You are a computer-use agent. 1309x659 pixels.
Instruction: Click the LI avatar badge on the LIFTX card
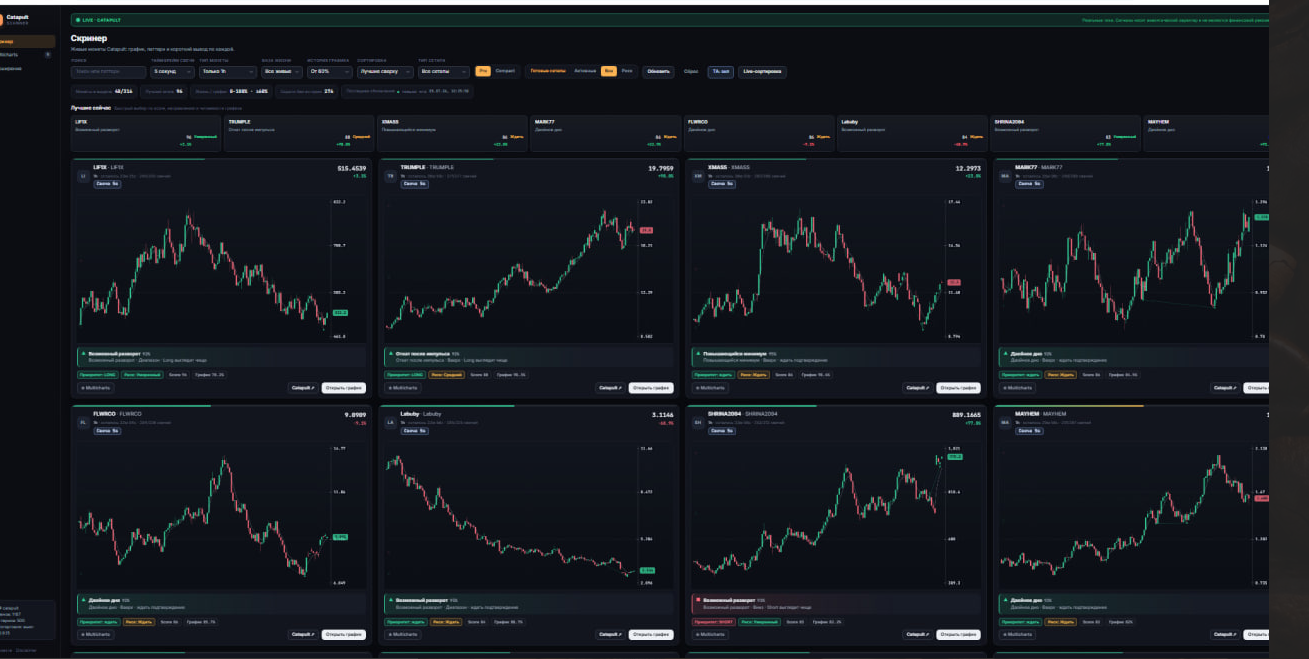(x=84, y=176)
